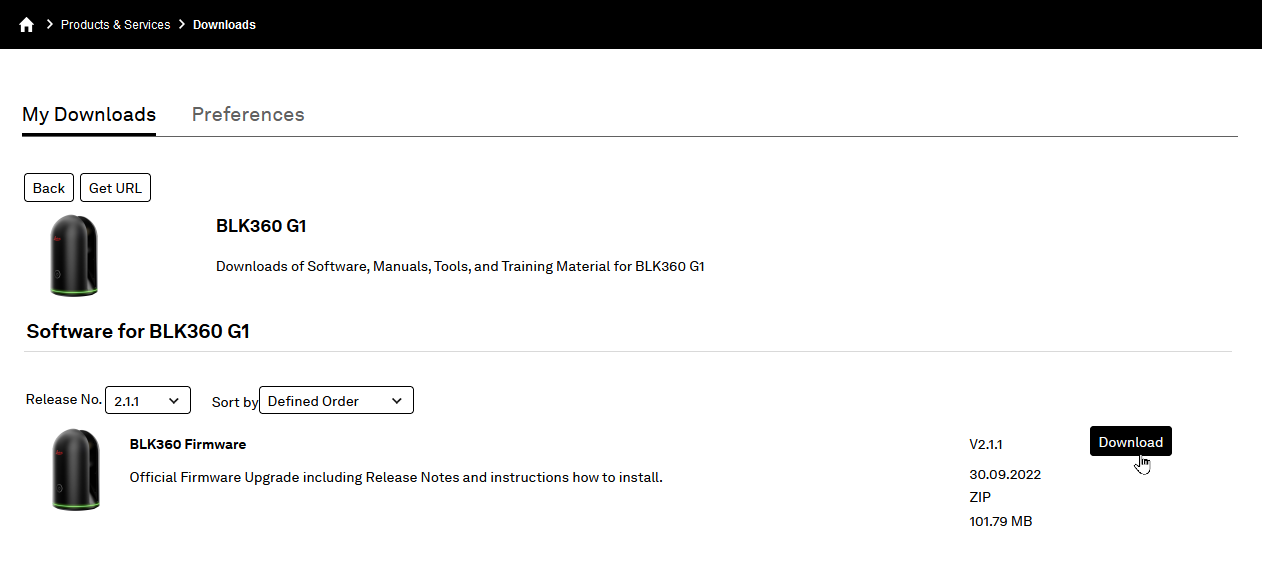
Task: Select the BLK360 Firmware scanner thumbnail
Action: pos(76,470)
